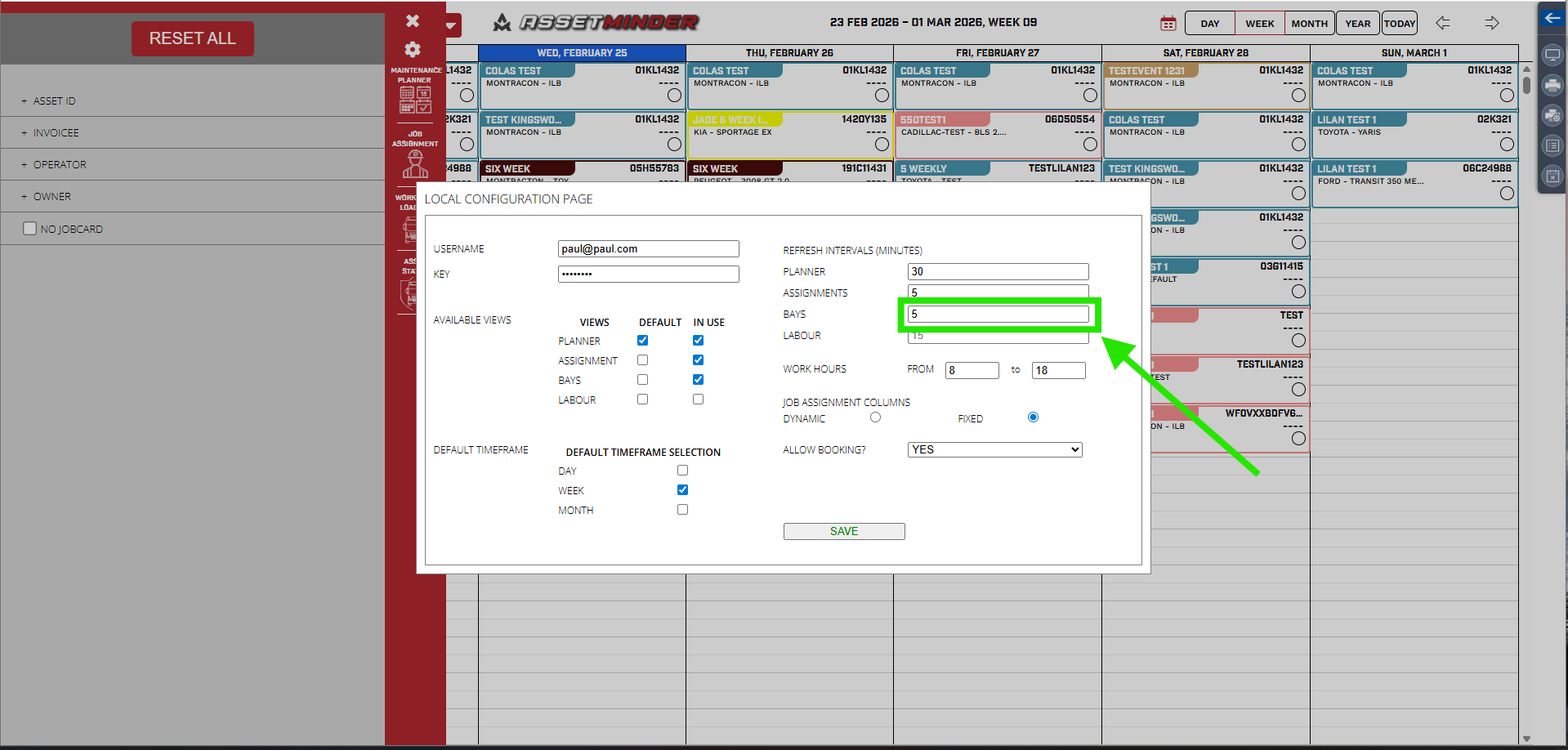Switch to the Day view tab
The height and width of the screenshot is (750, 1568).
pyautogui.click(x=1209, y=24)
